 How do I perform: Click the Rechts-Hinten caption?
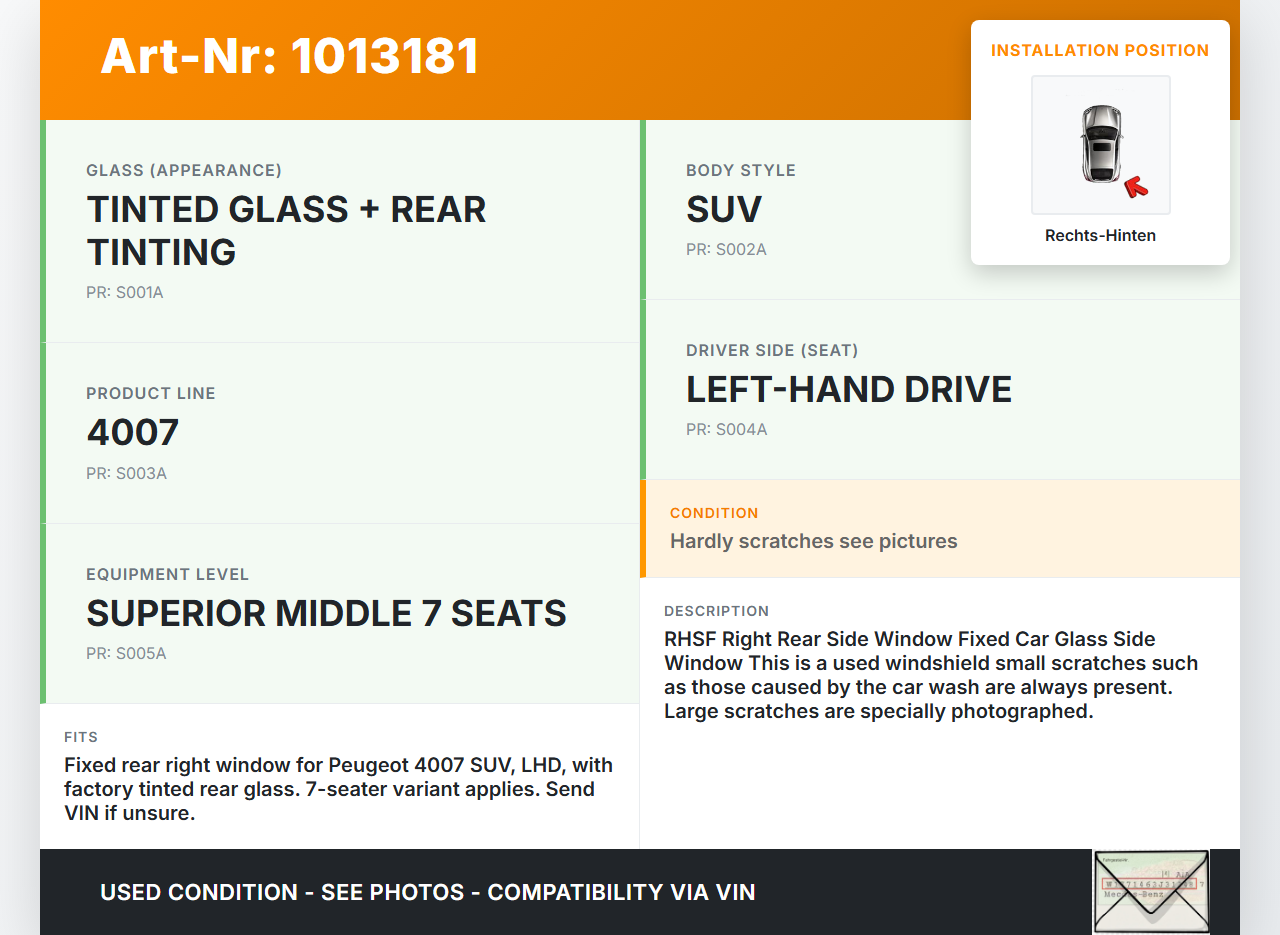click(x=1100, y=236)
